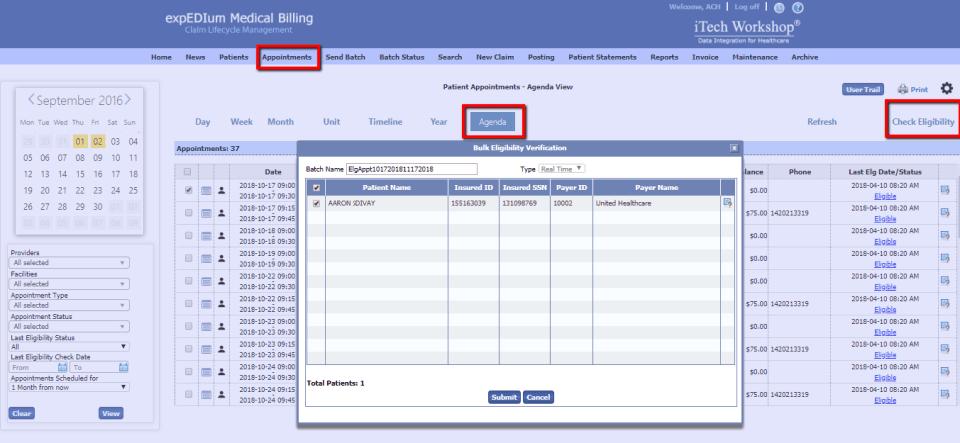This screenshot has width=960, height=443.
Task: Open the help question mark icon
Action: pyautogui.click(x=798, y=8)
